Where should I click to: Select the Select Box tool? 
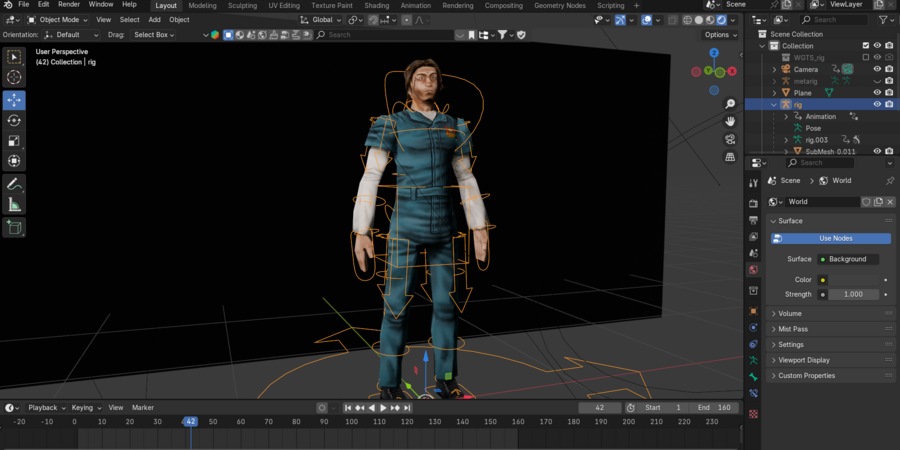14,57
